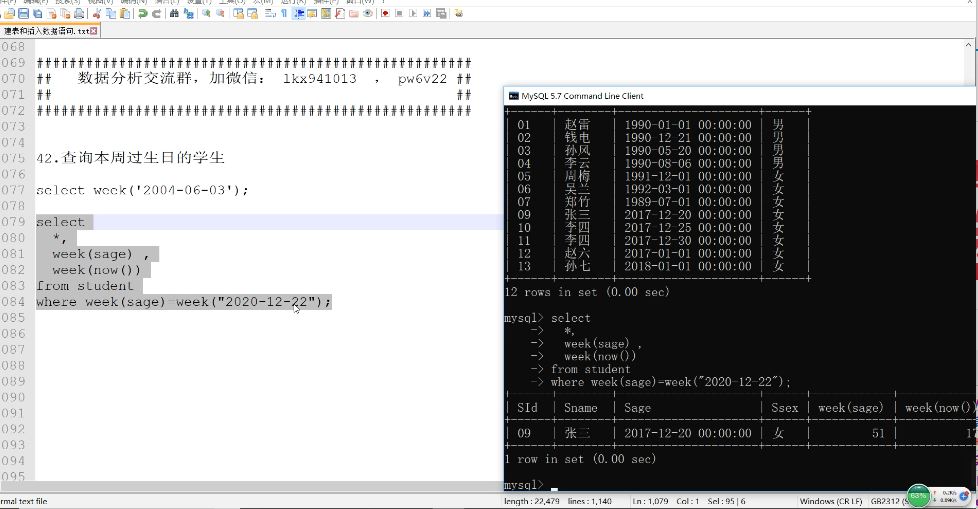
Task: Click MySQL row 13 孙七
Action: coord(656,266)
